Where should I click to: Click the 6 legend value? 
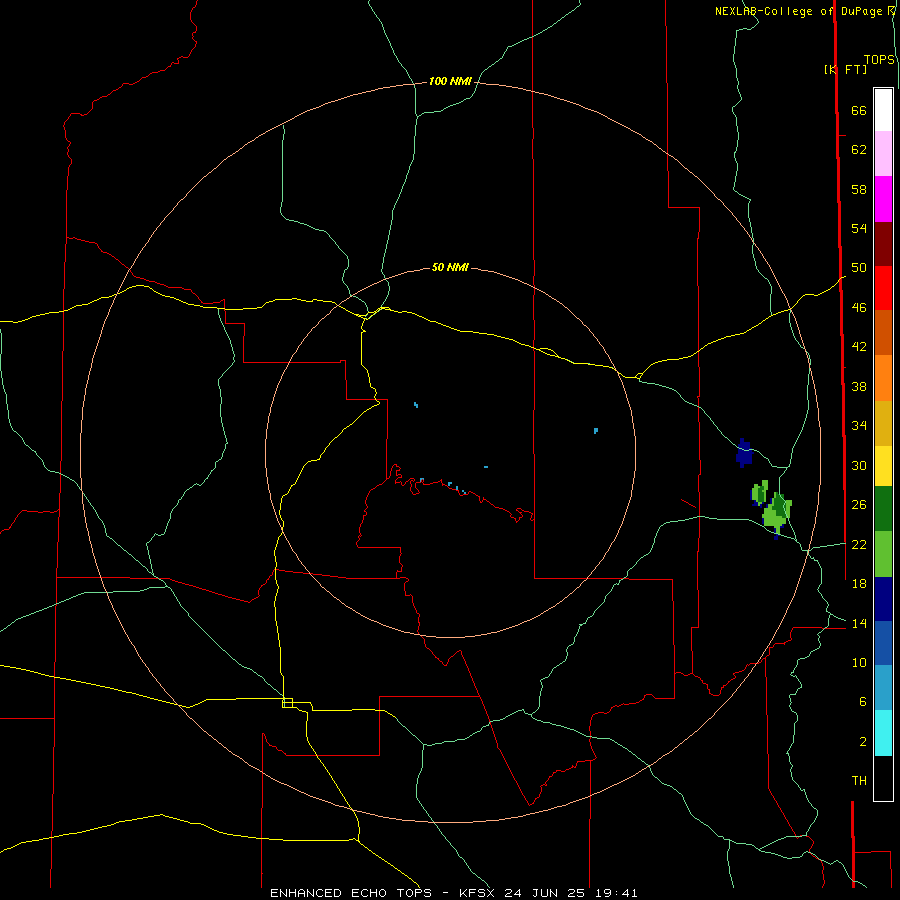pos(862,702)
